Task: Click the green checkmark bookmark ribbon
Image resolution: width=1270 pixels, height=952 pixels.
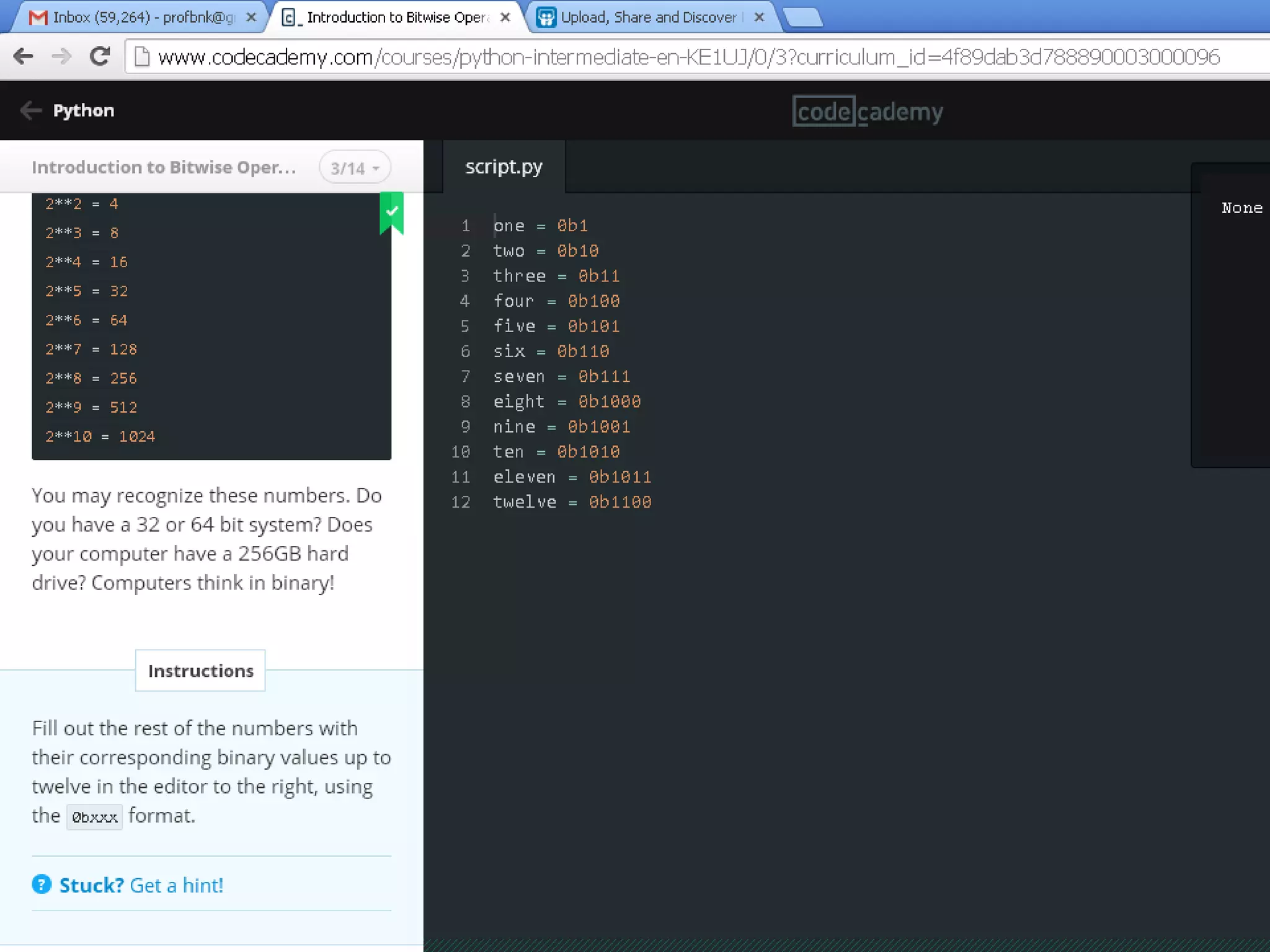Action: [391, 213]
